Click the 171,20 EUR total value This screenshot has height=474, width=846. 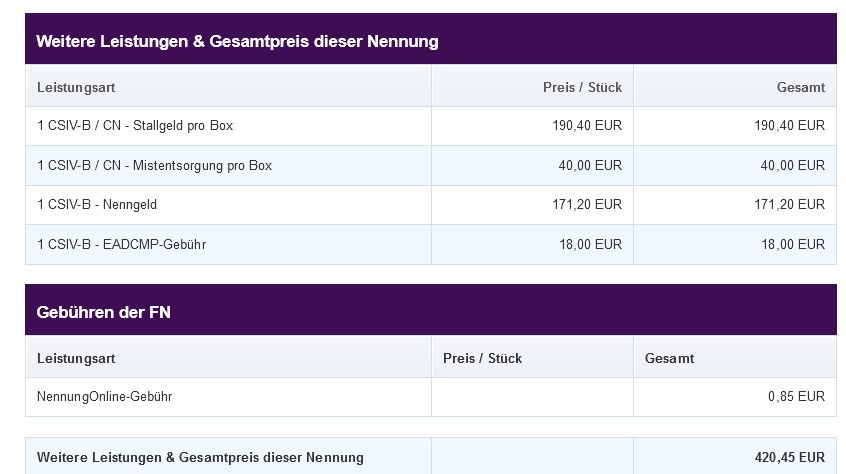coord(790,205)
